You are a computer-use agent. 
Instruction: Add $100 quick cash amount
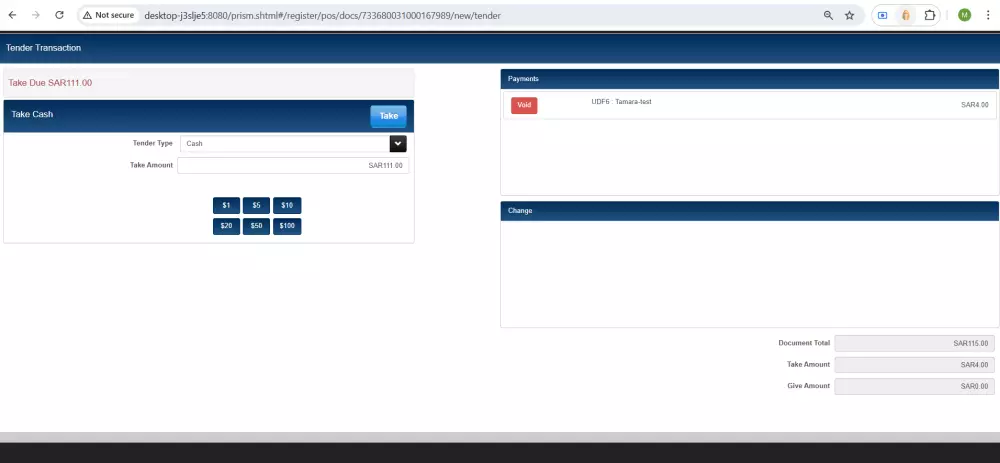coord(287,226)
